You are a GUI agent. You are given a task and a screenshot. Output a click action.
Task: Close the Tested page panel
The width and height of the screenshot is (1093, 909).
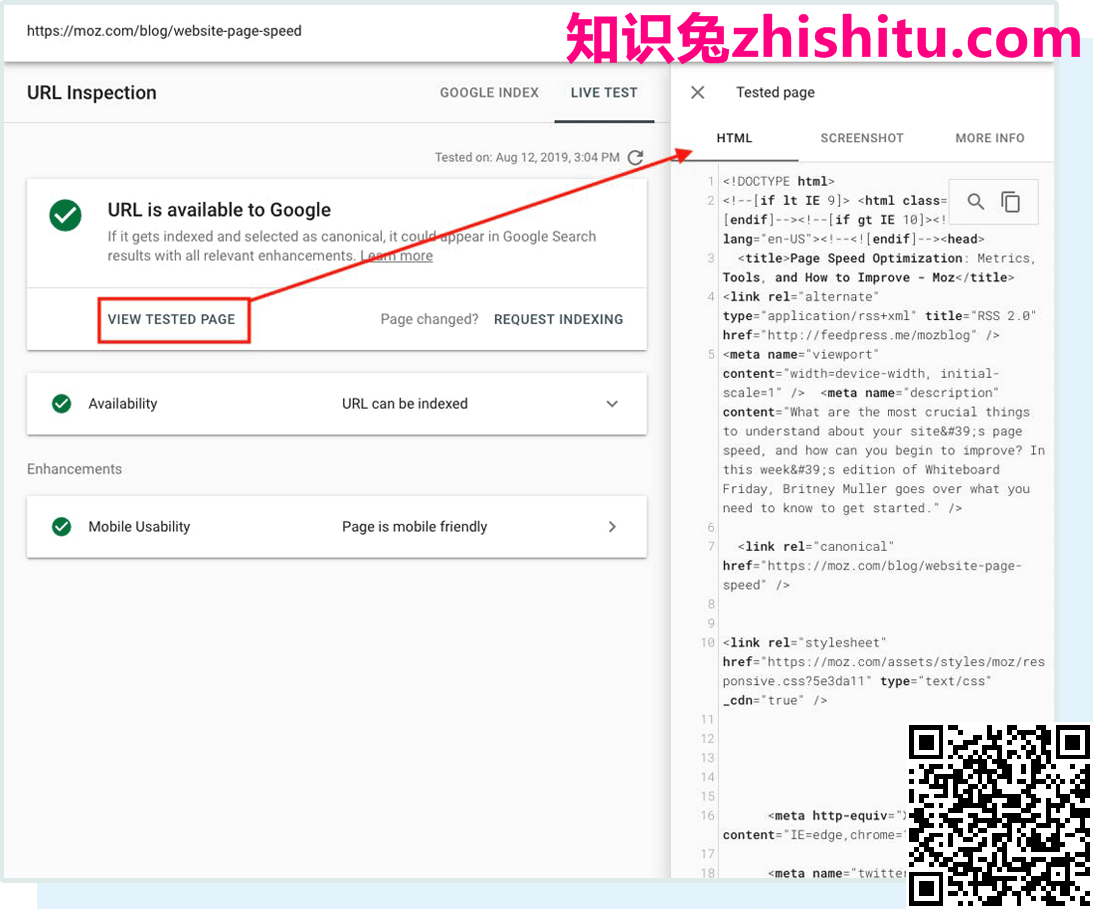[x=698, y=93]
